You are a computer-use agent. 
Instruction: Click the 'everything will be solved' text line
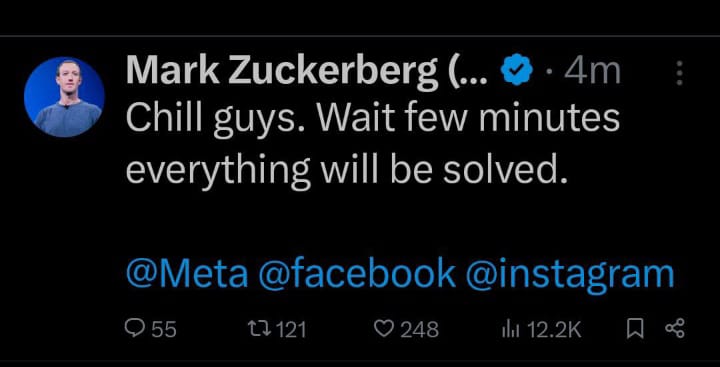click(347, 171)
